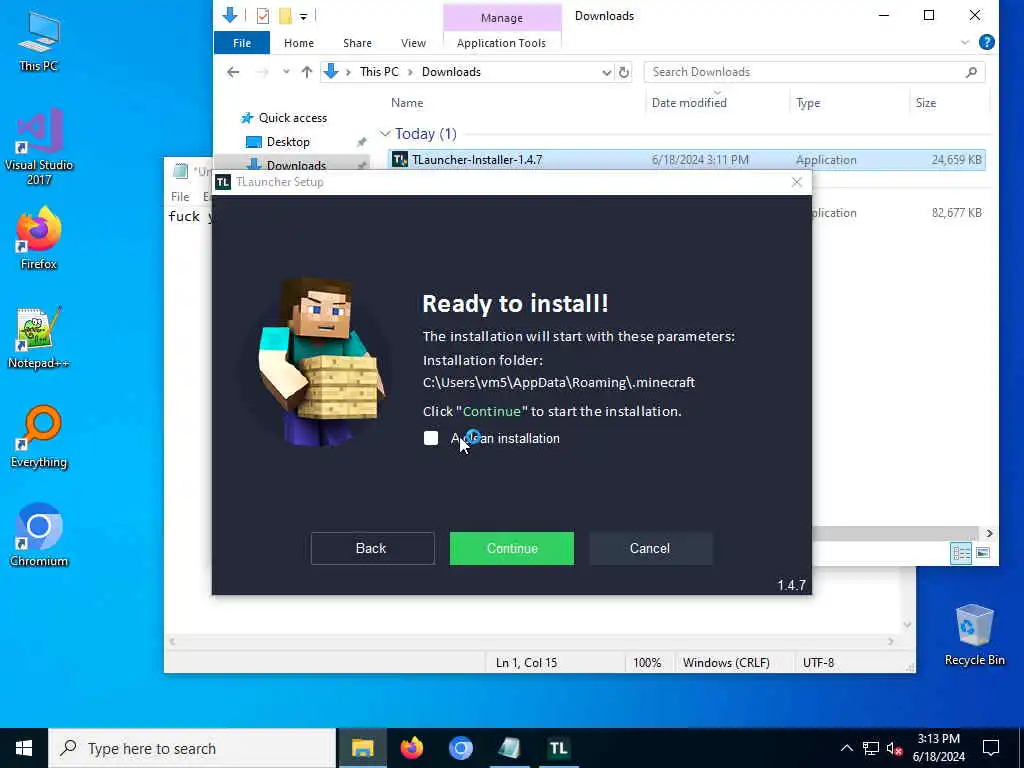The image size is (1024, 768).
Task: Click the TLauncher taskbar icon
Action: (558, 748)
